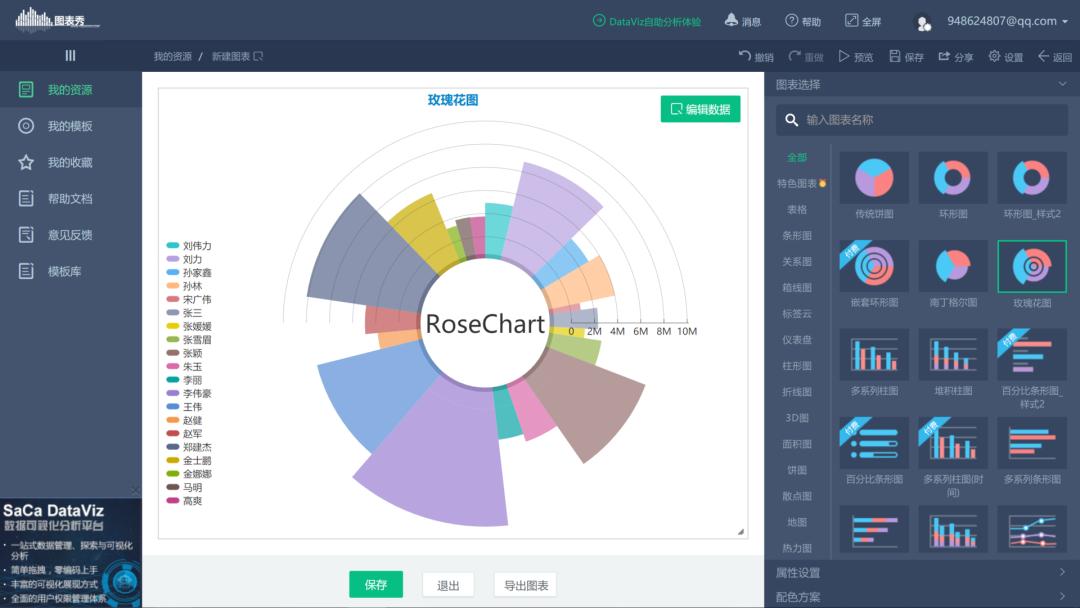Screen dimensions: 1080x608
Task: Expand the 配色方案 section
Action: point(922,597)
